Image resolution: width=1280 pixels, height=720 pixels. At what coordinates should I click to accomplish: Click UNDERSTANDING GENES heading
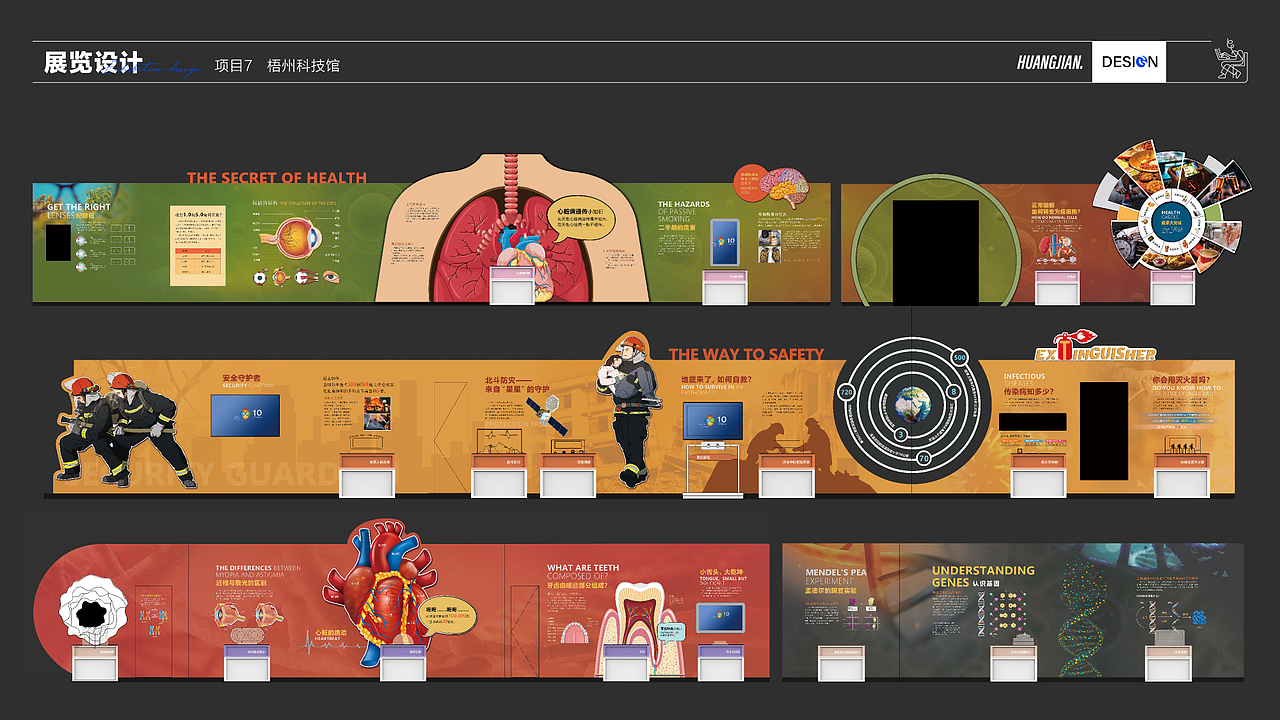coord(983,576)
